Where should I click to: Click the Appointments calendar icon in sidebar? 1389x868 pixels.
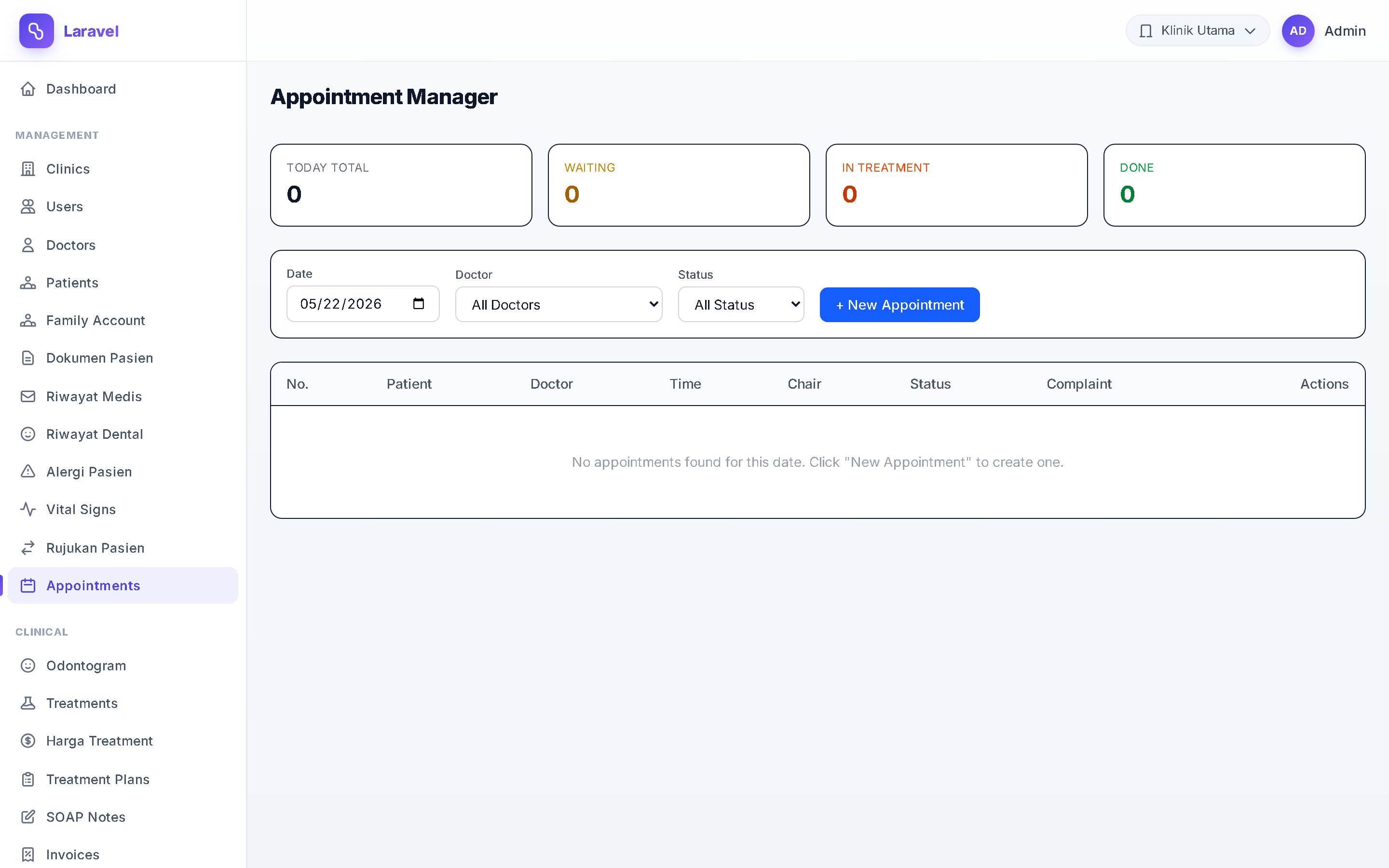(28, 585)
